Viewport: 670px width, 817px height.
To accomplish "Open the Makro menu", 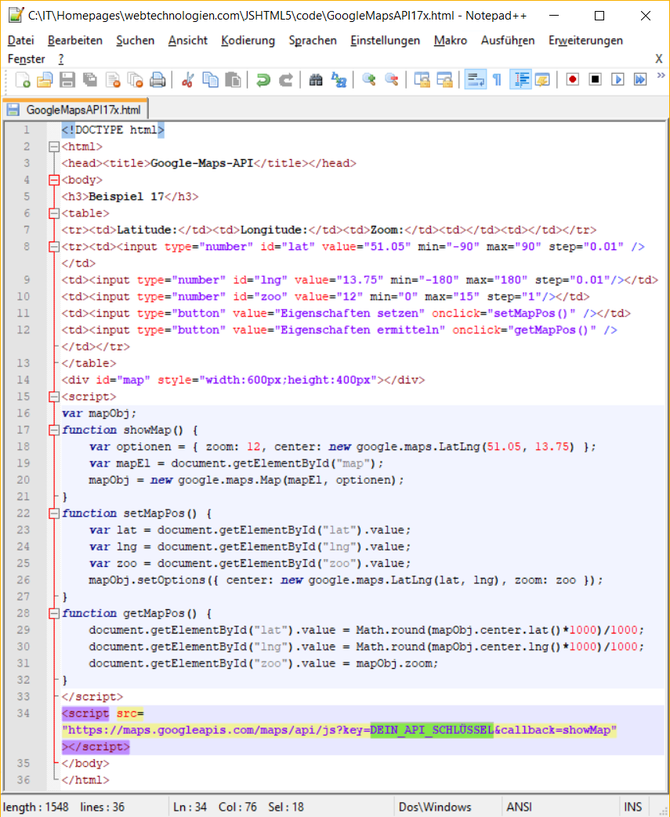I will (451, 40).
